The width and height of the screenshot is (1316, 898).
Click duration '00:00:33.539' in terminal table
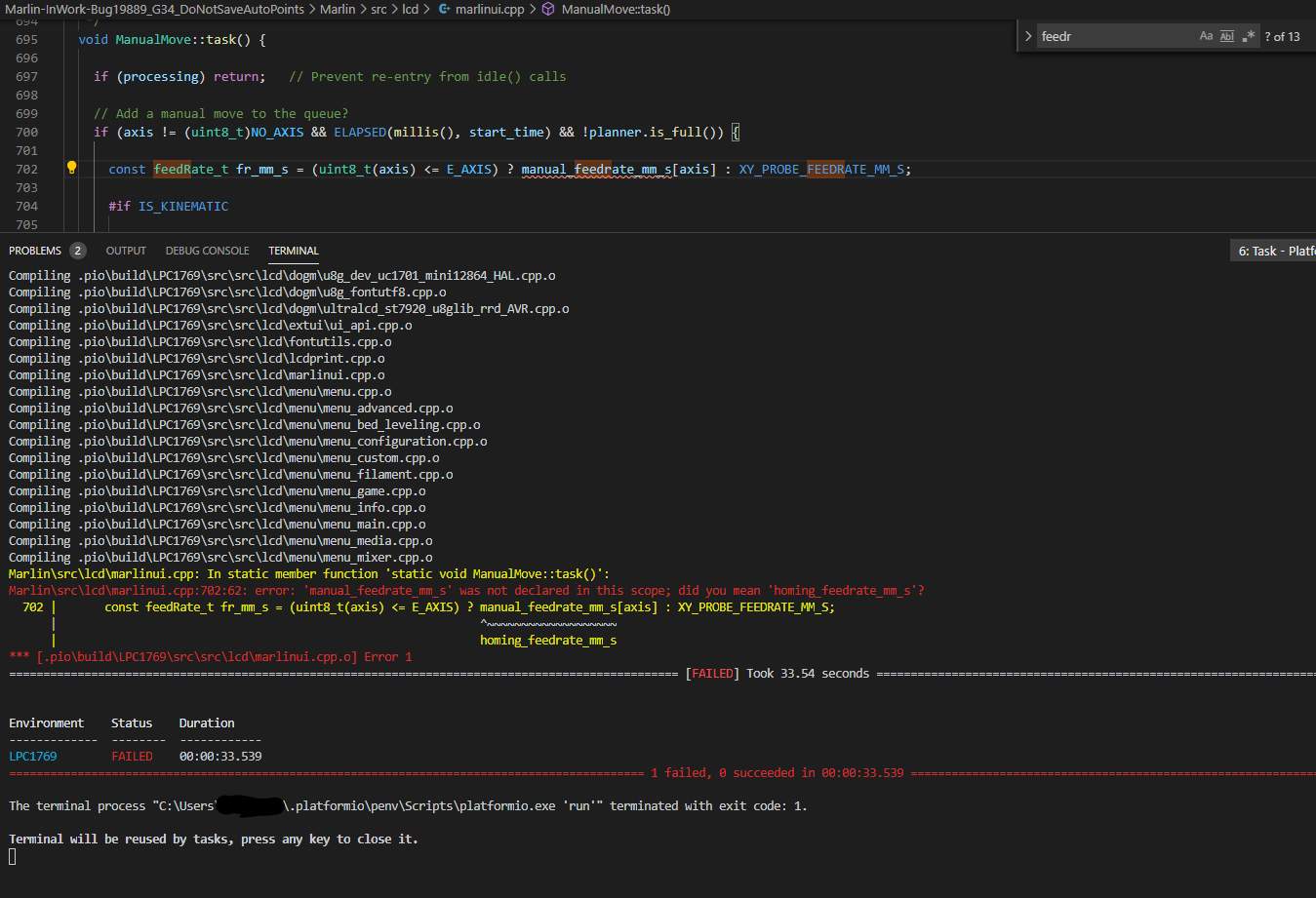click(x=220, y=756)
